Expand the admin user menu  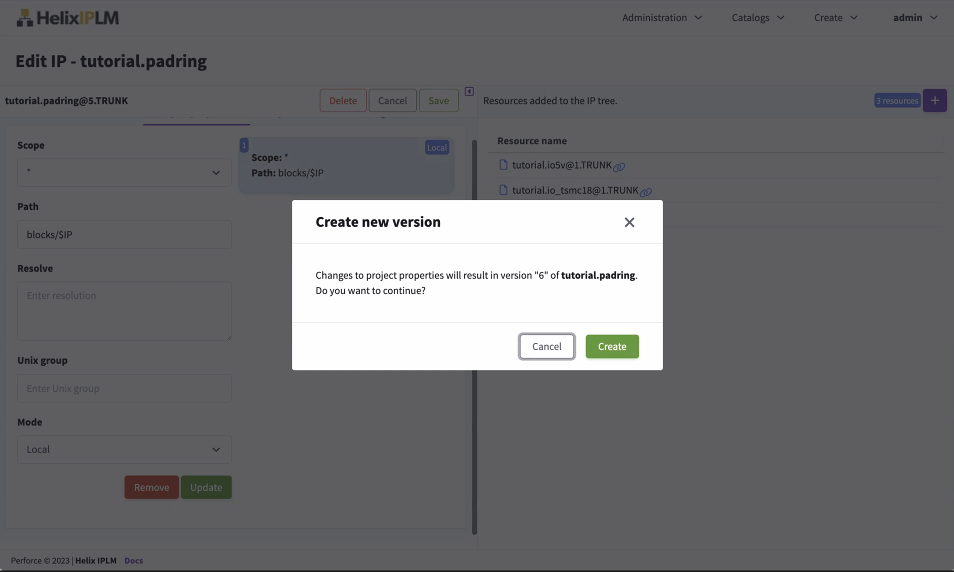(914, 17)
